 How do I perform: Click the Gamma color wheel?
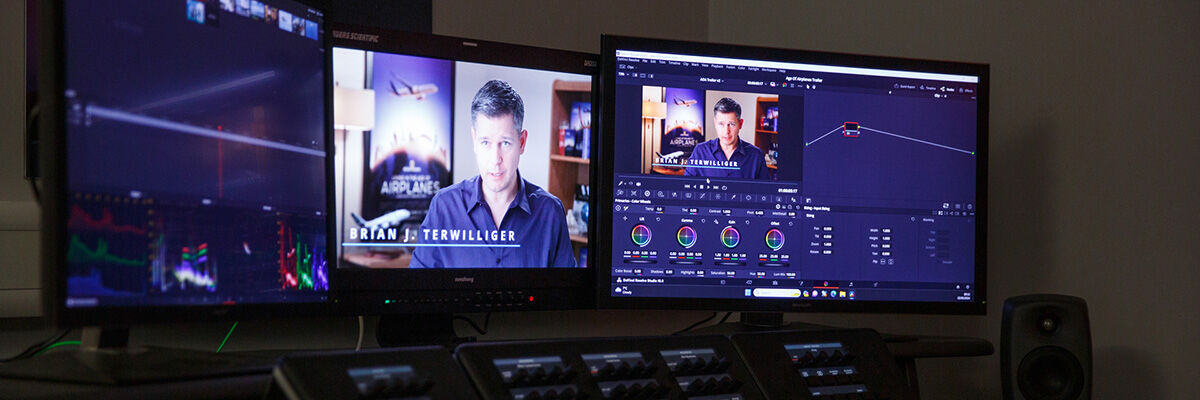click(686, 237)
